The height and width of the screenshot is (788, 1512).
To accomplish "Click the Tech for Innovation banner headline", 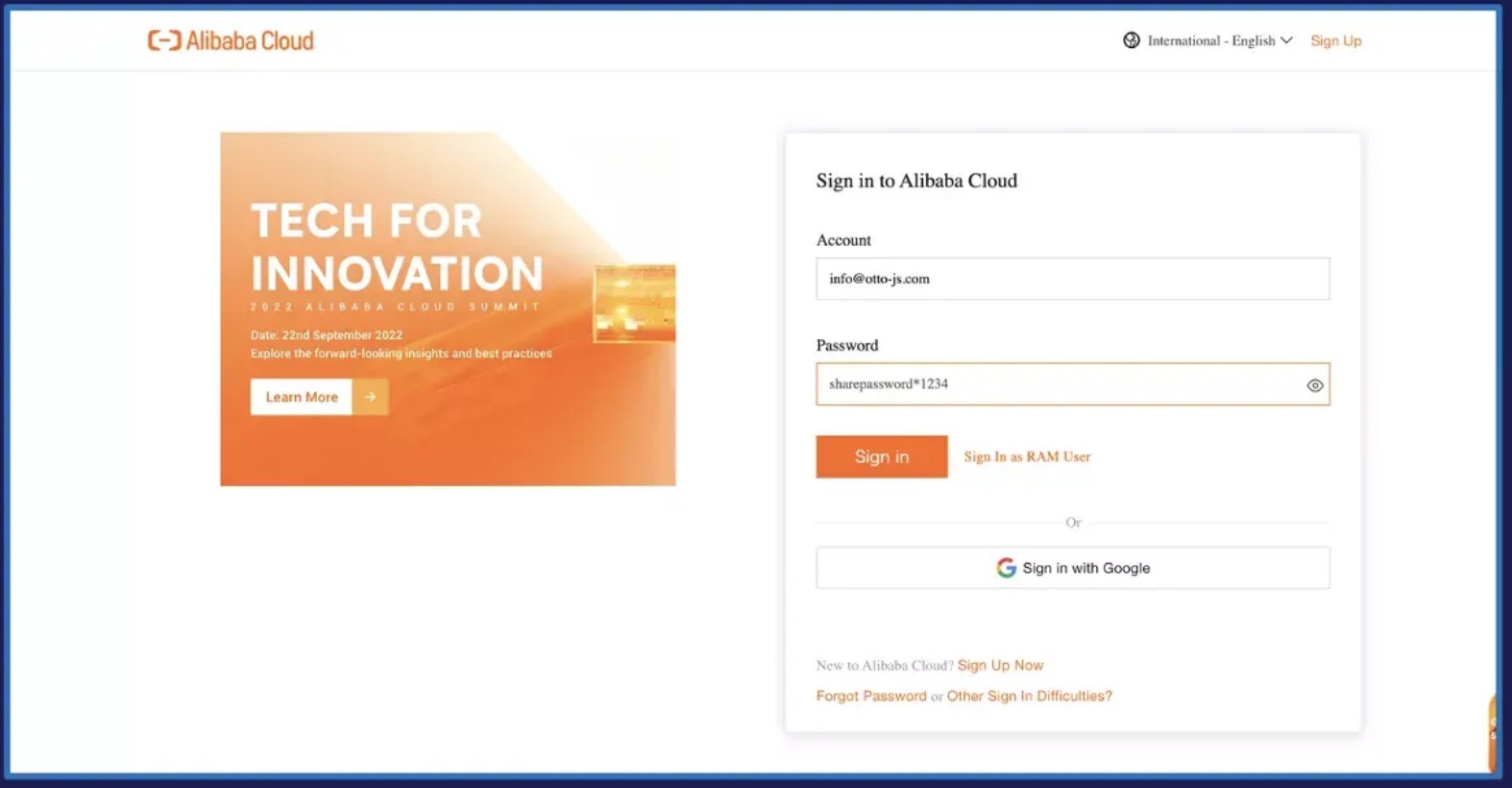I will 396,247.
